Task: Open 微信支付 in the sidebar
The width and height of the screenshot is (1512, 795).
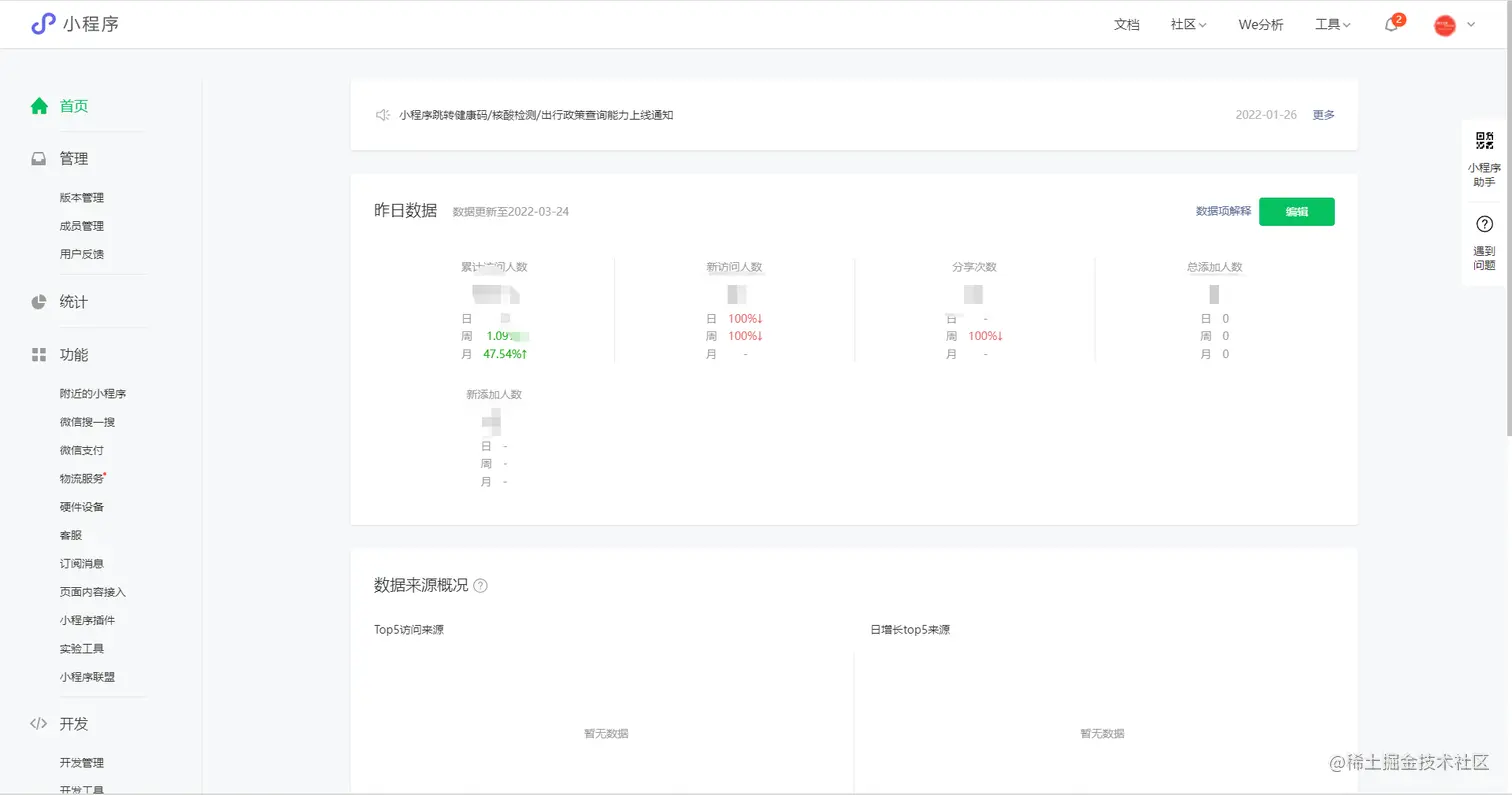Action: point(82,450)
